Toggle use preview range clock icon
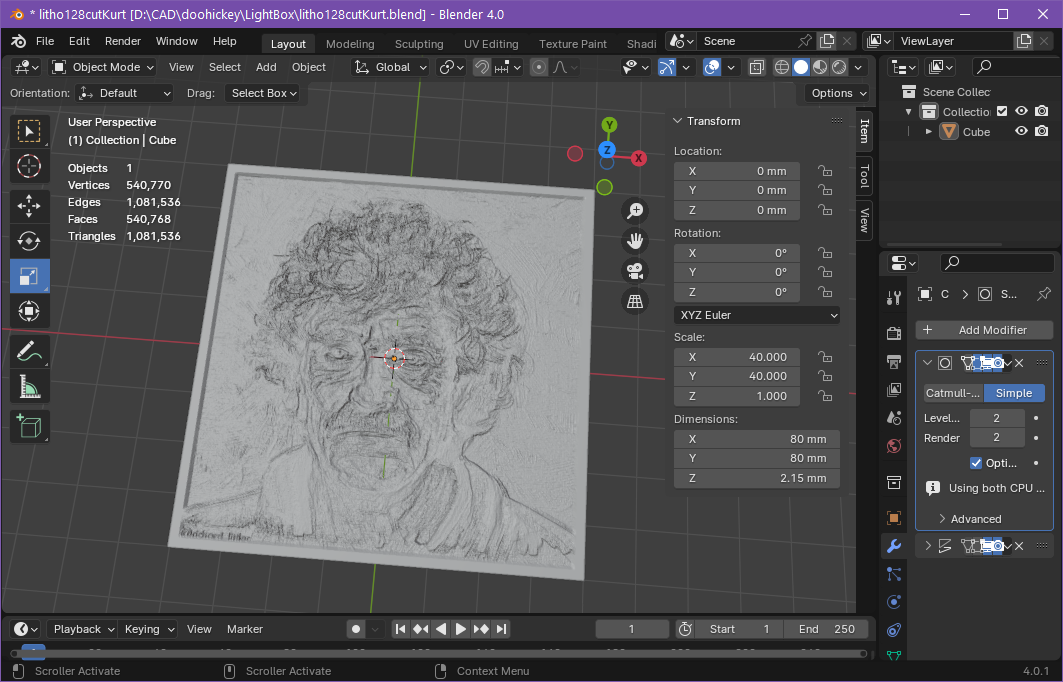 685,629
